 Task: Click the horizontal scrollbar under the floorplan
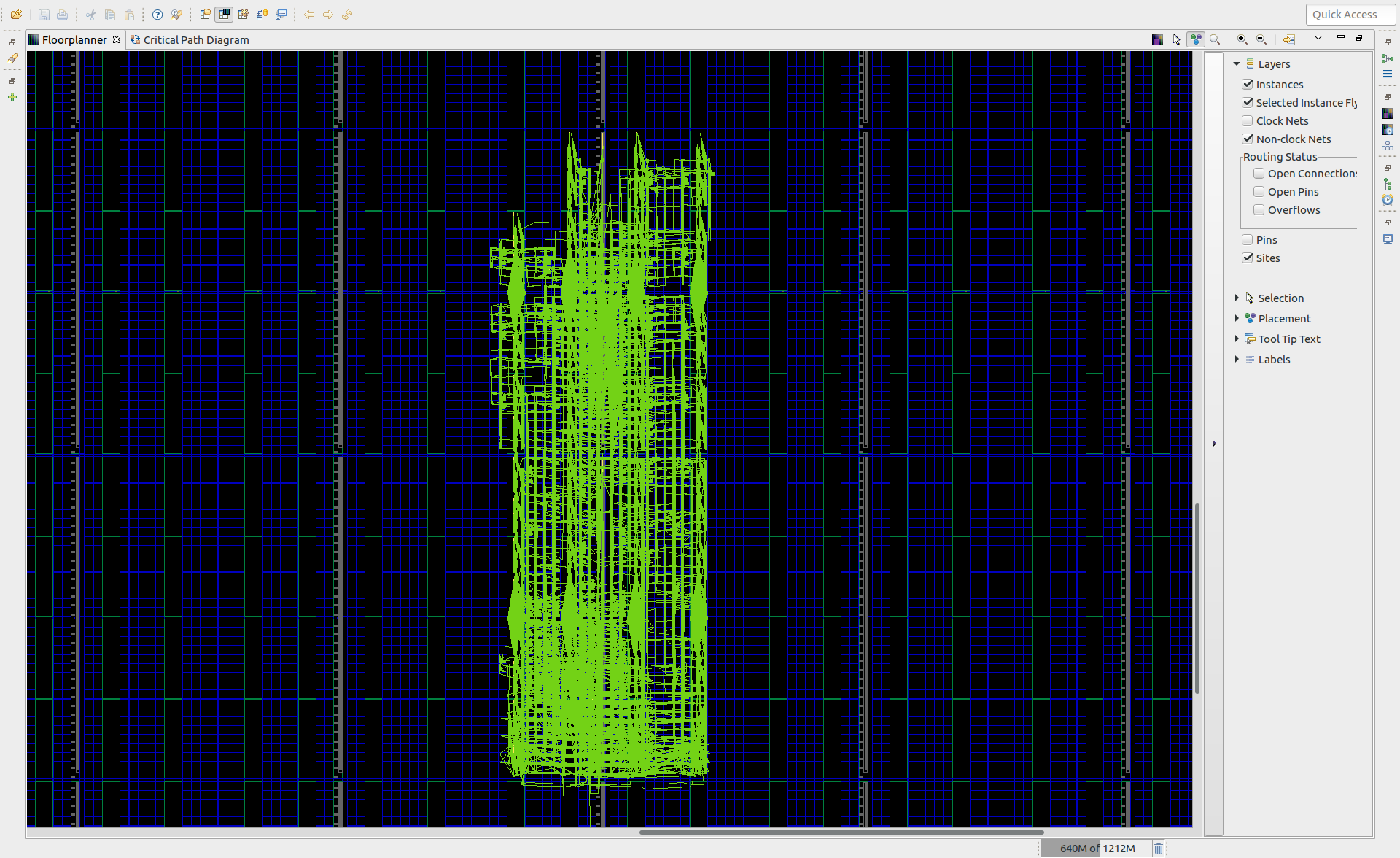point(841,832)
